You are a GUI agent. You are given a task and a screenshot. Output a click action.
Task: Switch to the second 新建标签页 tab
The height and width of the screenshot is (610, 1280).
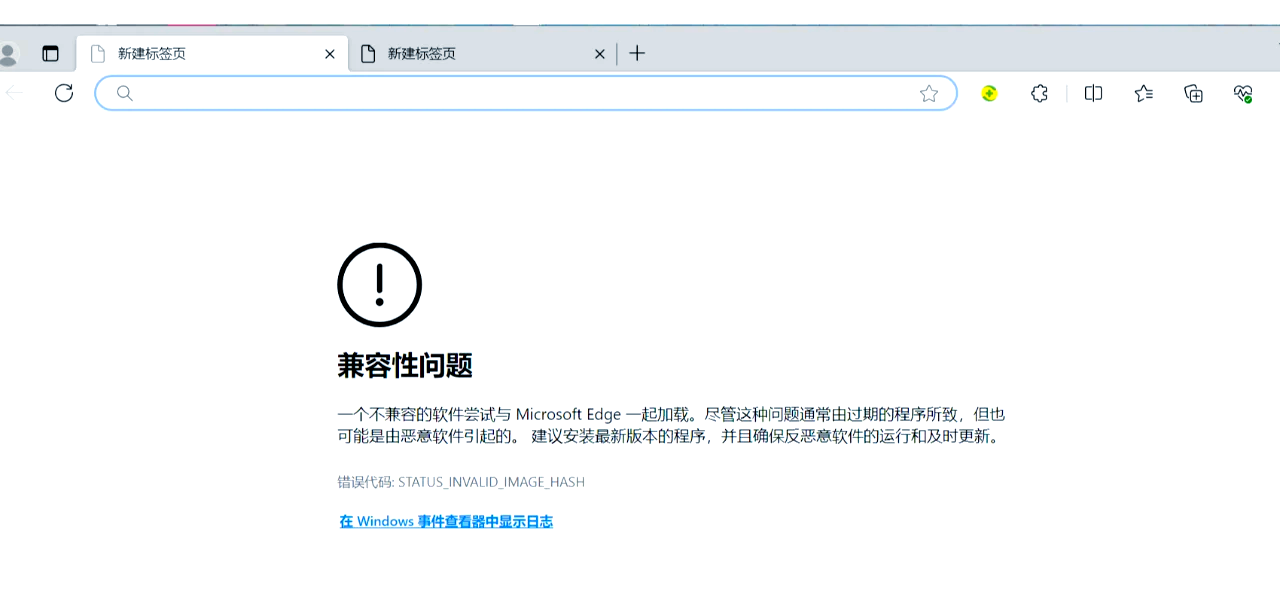pos(482,54)
